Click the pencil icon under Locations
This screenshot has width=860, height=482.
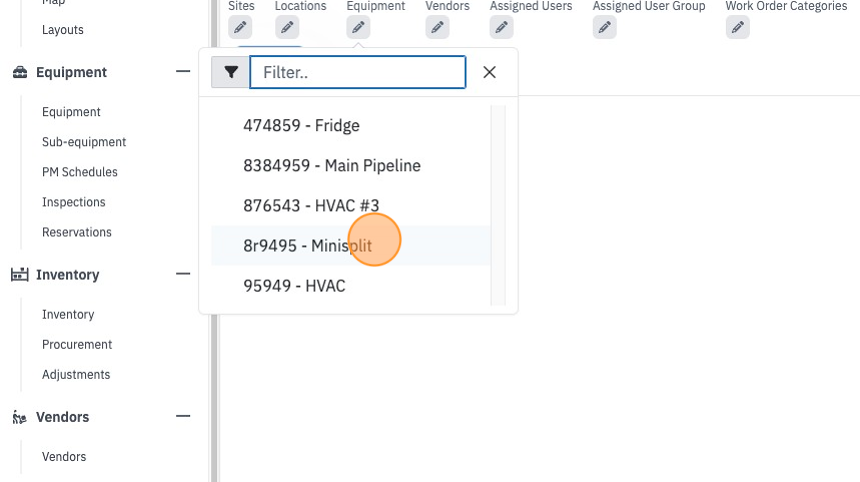click(287, 27)
